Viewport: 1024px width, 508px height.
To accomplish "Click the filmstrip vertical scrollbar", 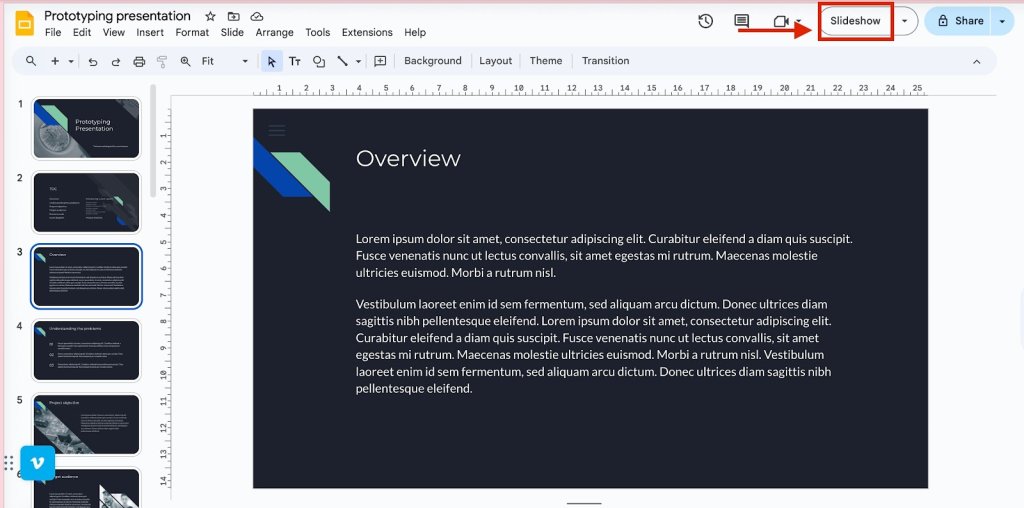I will [153, 140].
